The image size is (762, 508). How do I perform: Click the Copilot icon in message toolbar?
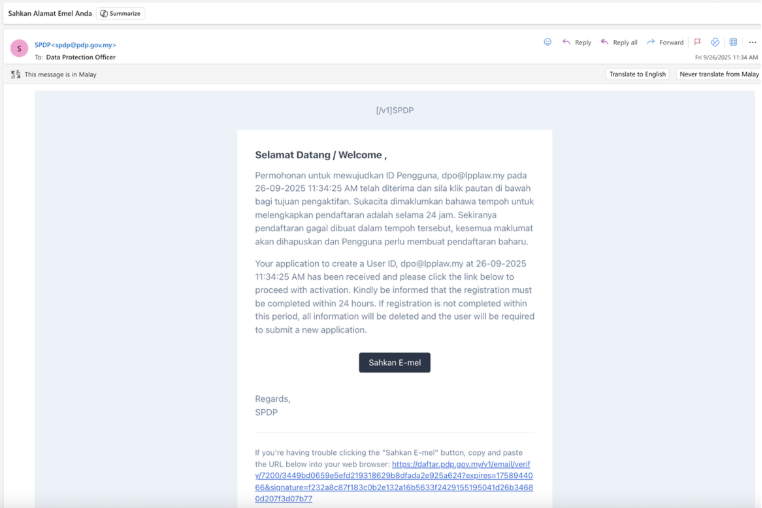click(715, 42)
